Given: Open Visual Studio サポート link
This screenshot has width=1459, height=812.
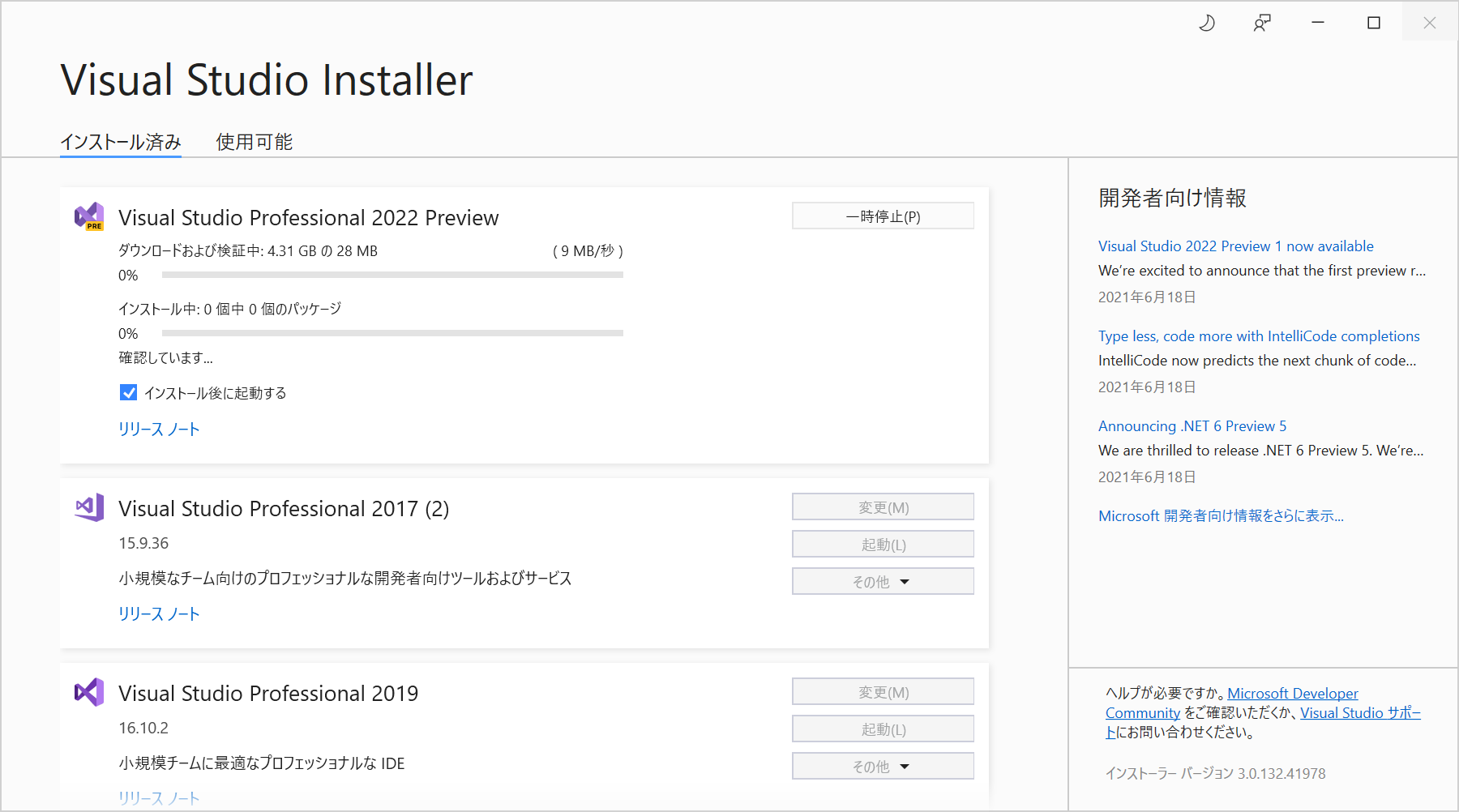Looking at the screenshot, I should click(x=1360, y=713).
